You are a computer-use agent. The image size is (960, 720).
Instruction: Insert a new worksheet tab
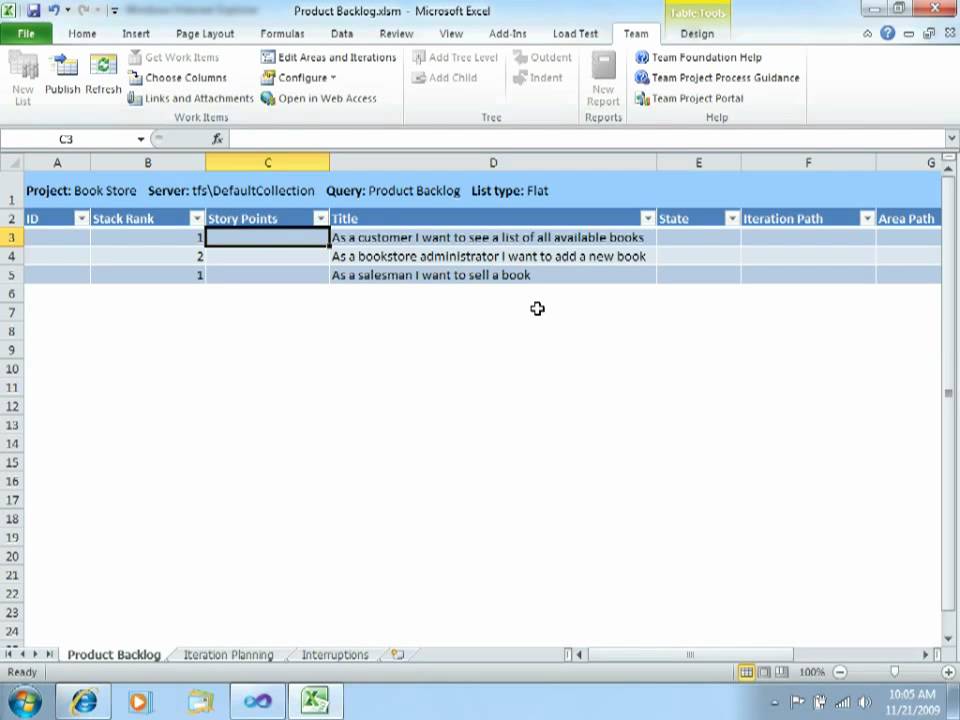pos(397,654)
